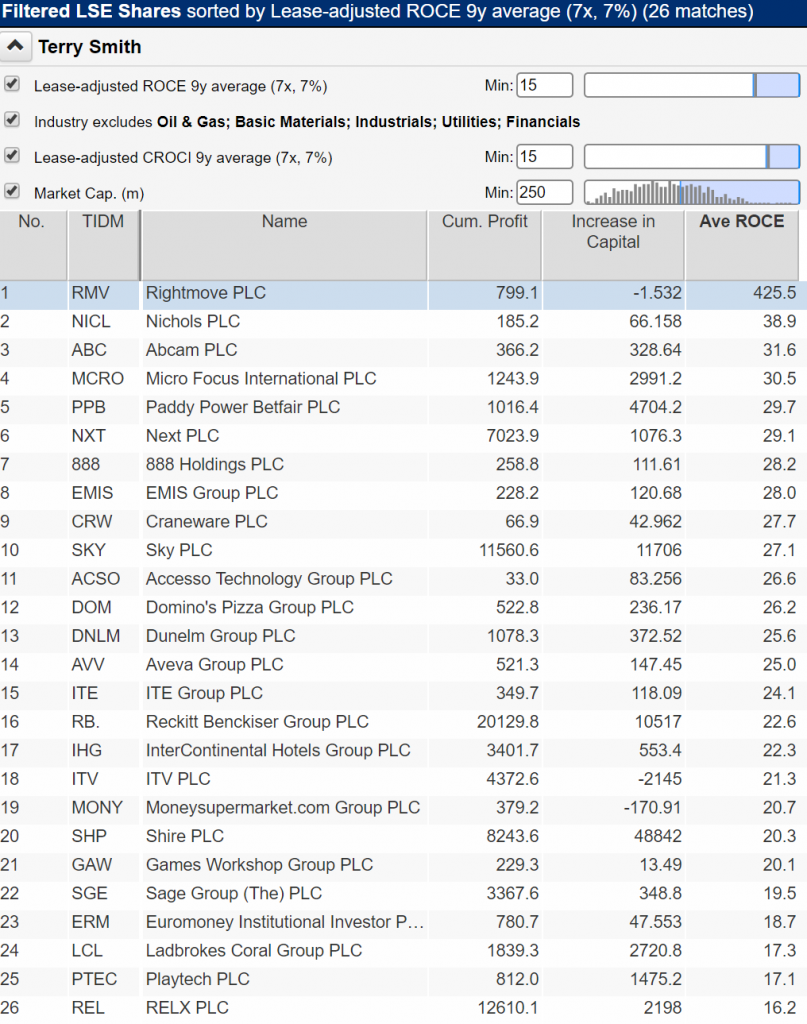Select the Aveva Group PLC row
Image resolution: width=807 pixels, height=1024 pixels.
click(404, 665)
